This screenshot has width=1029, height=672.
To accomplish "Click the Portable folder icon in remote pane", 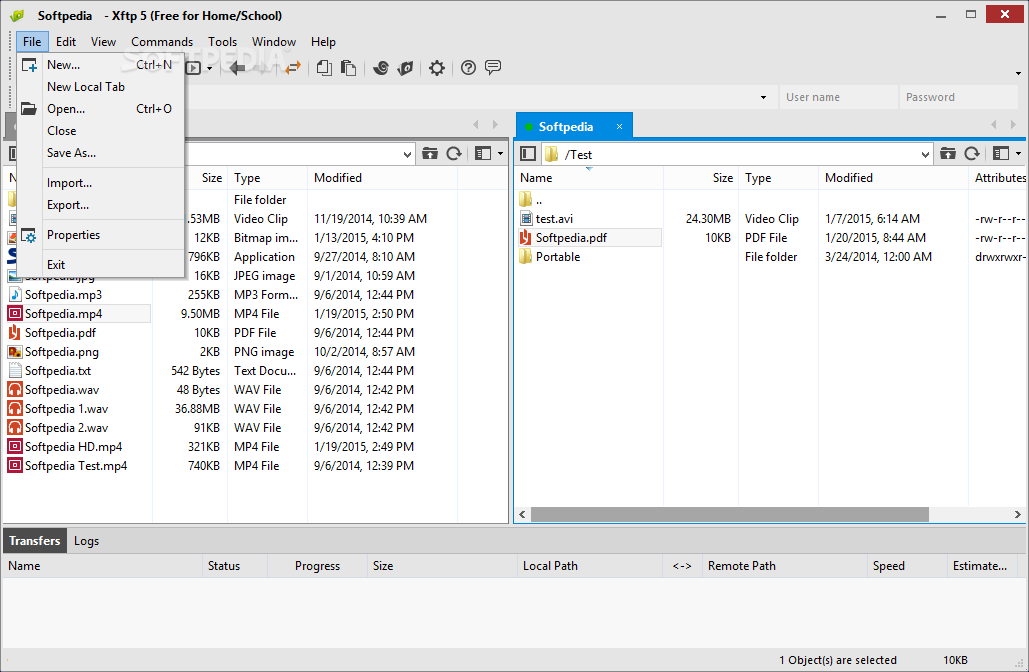I will pyautogui.click(x=526, y=257).
